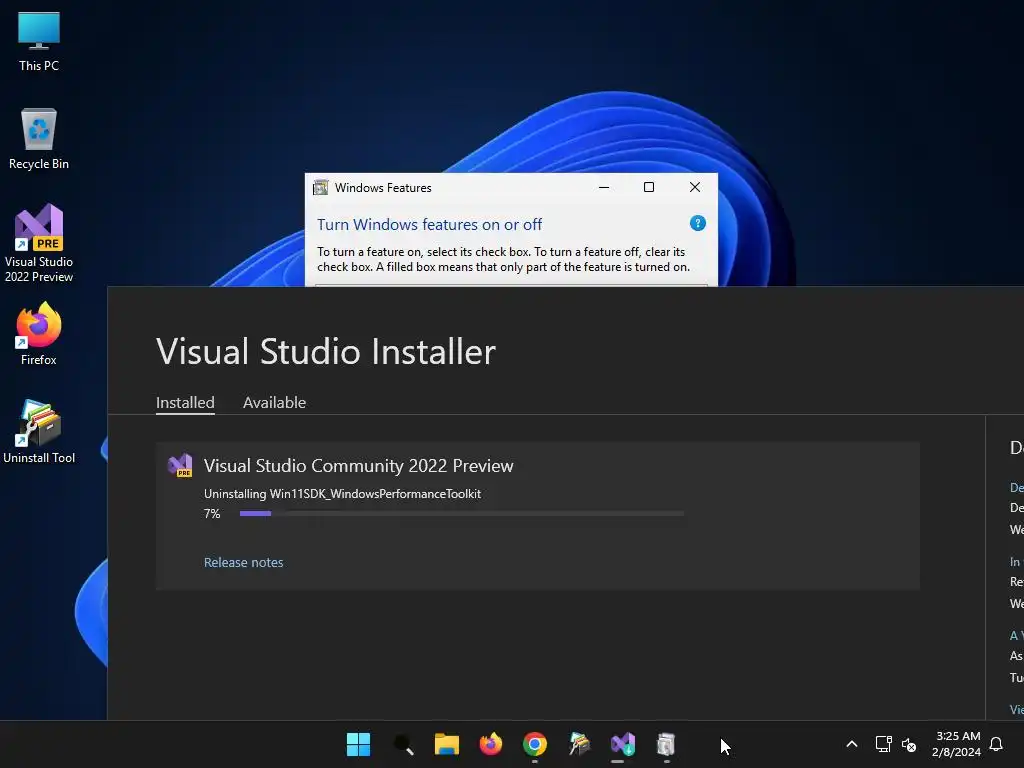This screenshot has width=1024, height=768.
Task: Click the Visual Studio Installer heading
Action: tap(326, 351)
